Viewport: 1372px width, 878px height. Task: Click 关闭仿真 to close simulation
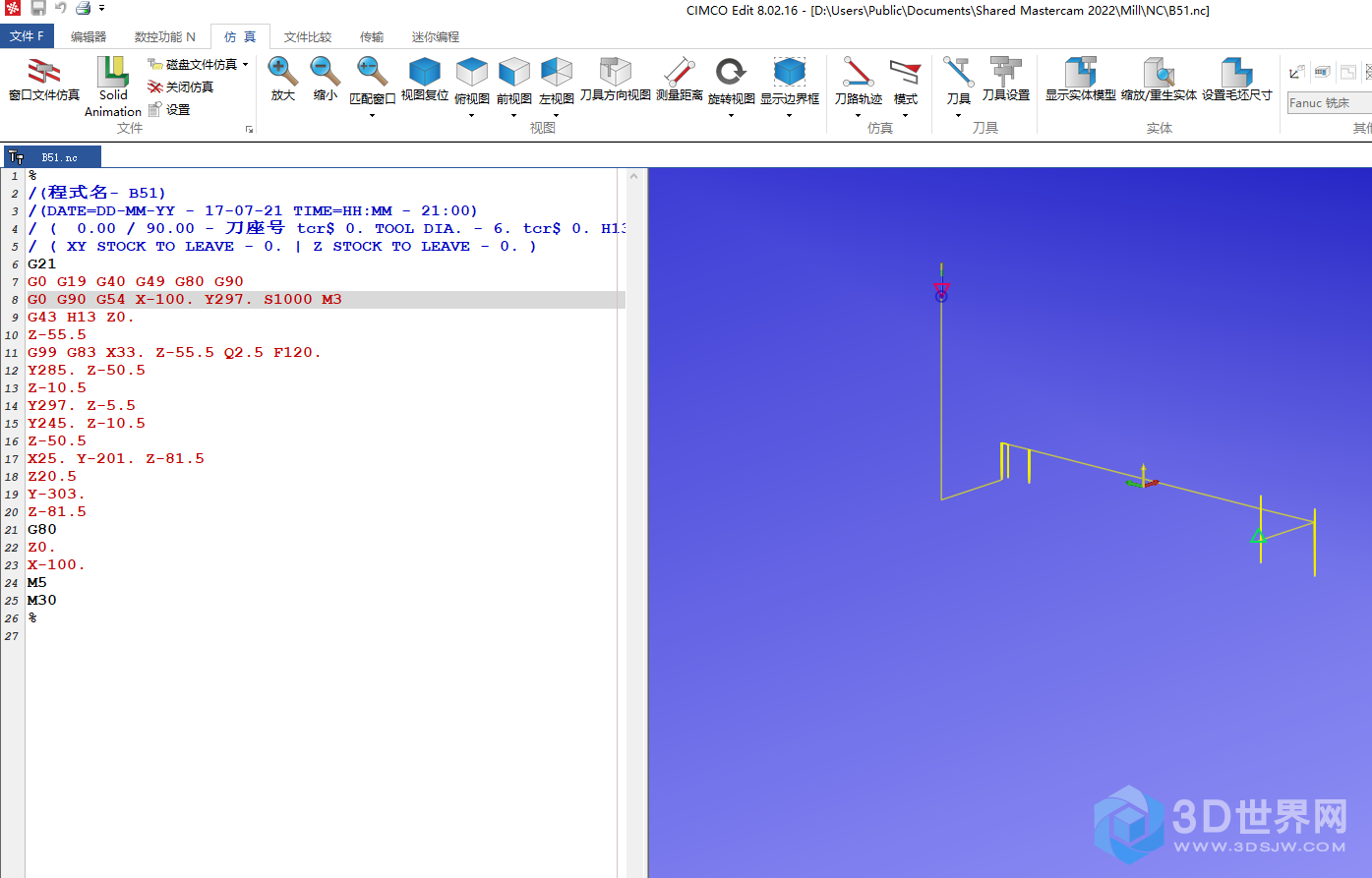pyautogui.click(x=181, y=87)
